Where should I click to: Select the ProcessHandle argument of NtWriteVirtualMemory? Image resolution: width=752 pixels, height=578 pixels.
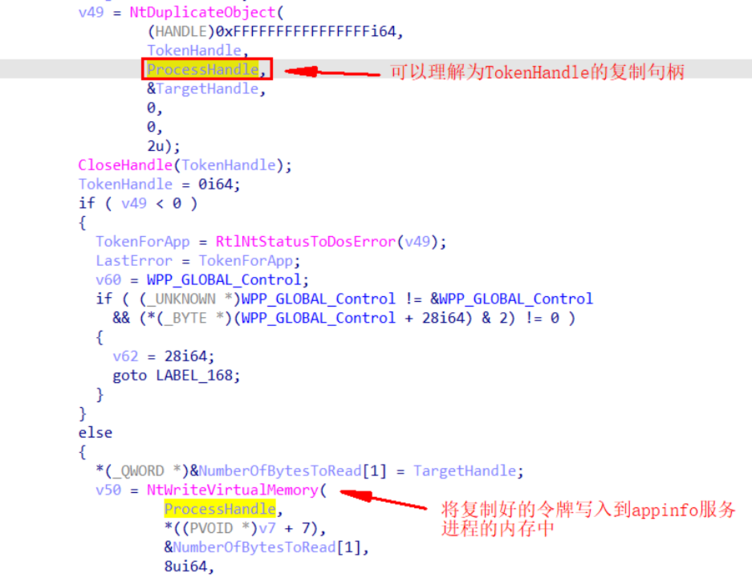[220, 509]
